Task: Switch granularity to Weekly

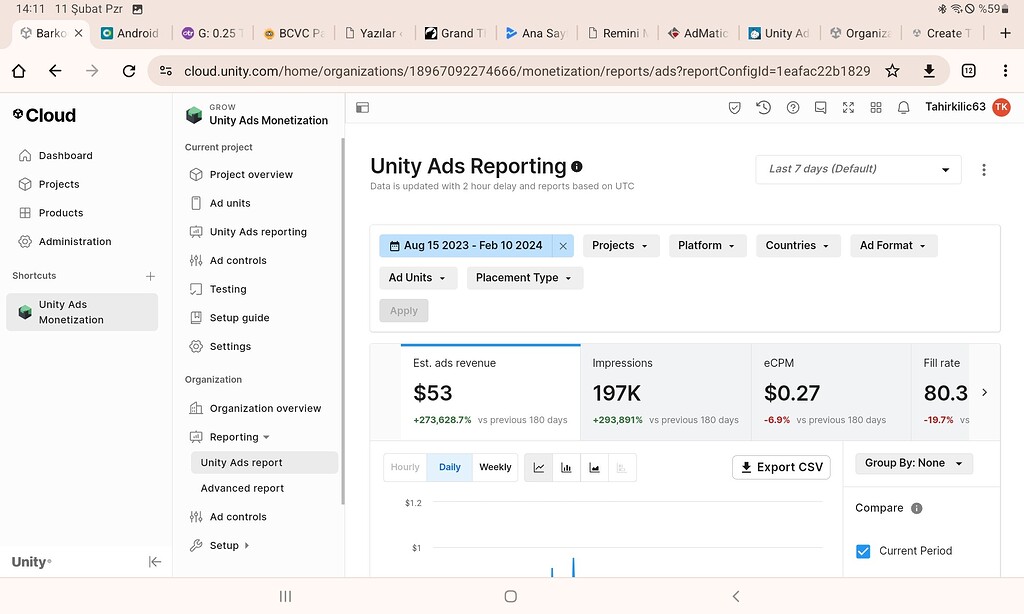Action: 495,467
